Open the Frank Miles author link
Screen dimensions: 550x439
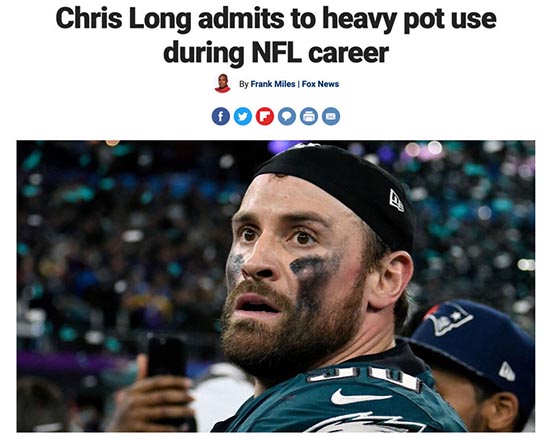(x=273, y=84)
